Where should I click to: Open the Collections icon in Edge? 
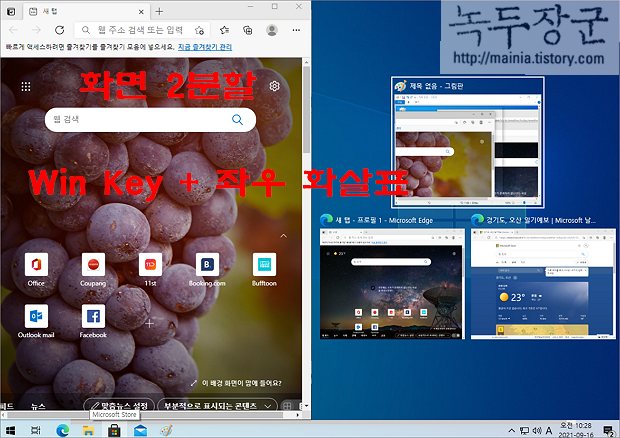click(x=248, y=30)
